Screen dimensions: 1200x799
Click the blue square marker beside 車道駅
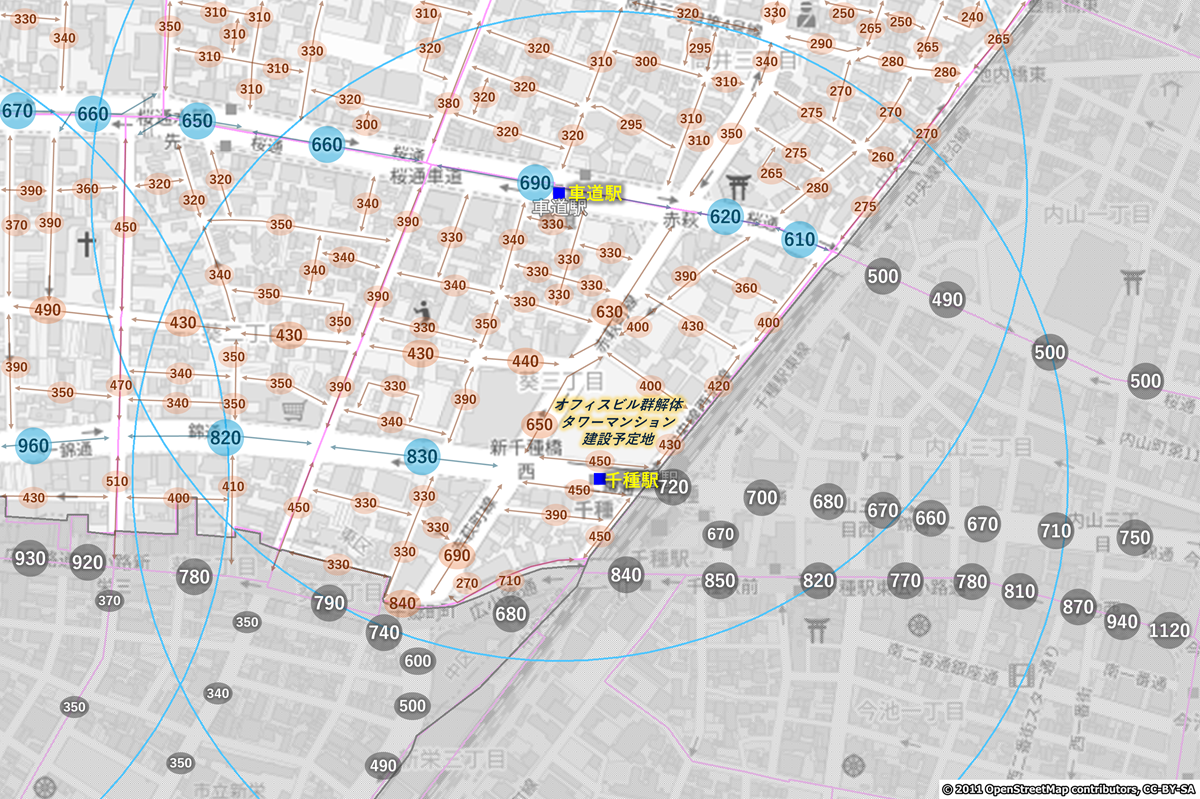559,192
